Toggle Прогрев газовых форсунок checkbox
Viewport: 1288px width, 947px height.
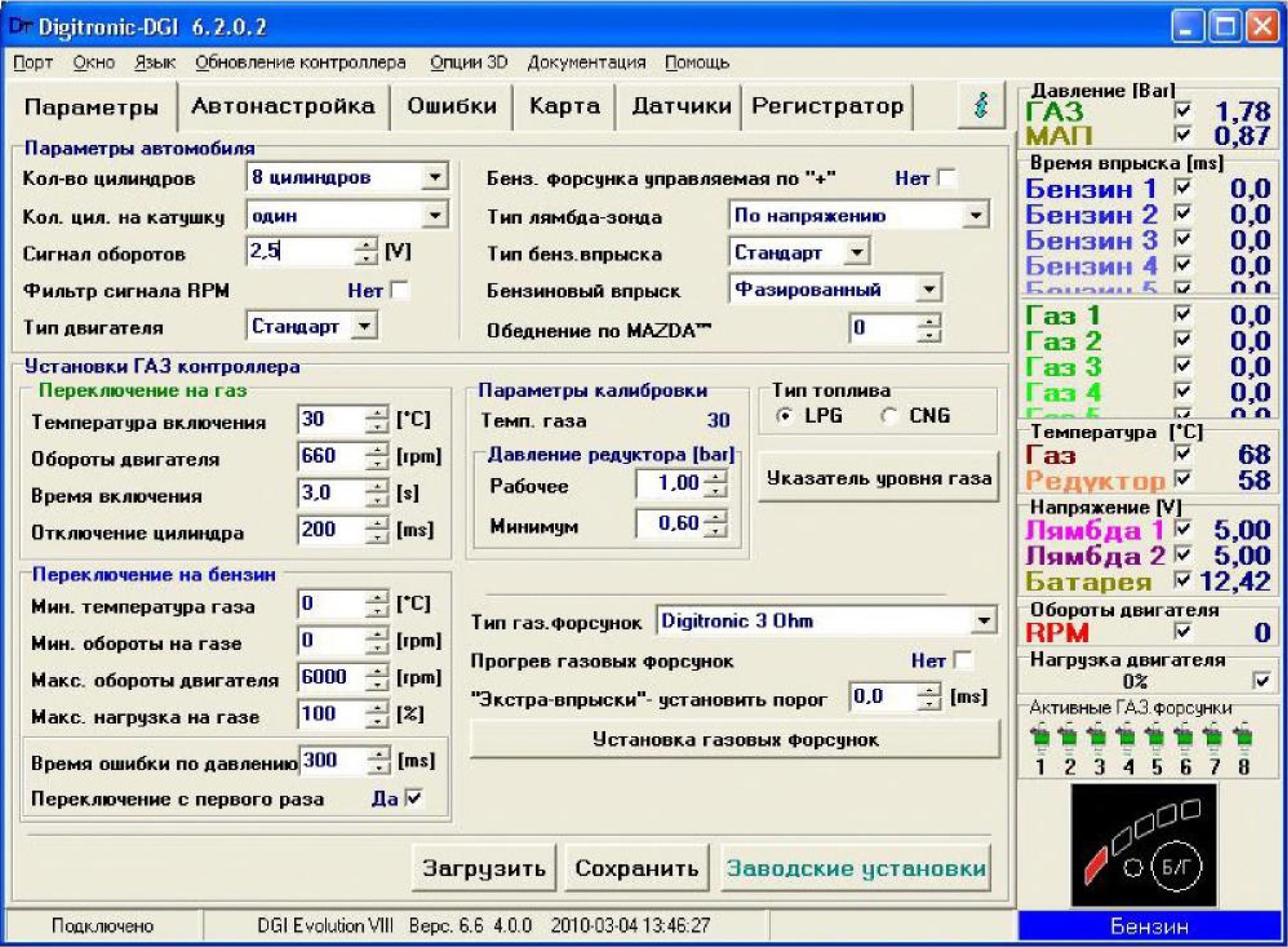(962, 660)
